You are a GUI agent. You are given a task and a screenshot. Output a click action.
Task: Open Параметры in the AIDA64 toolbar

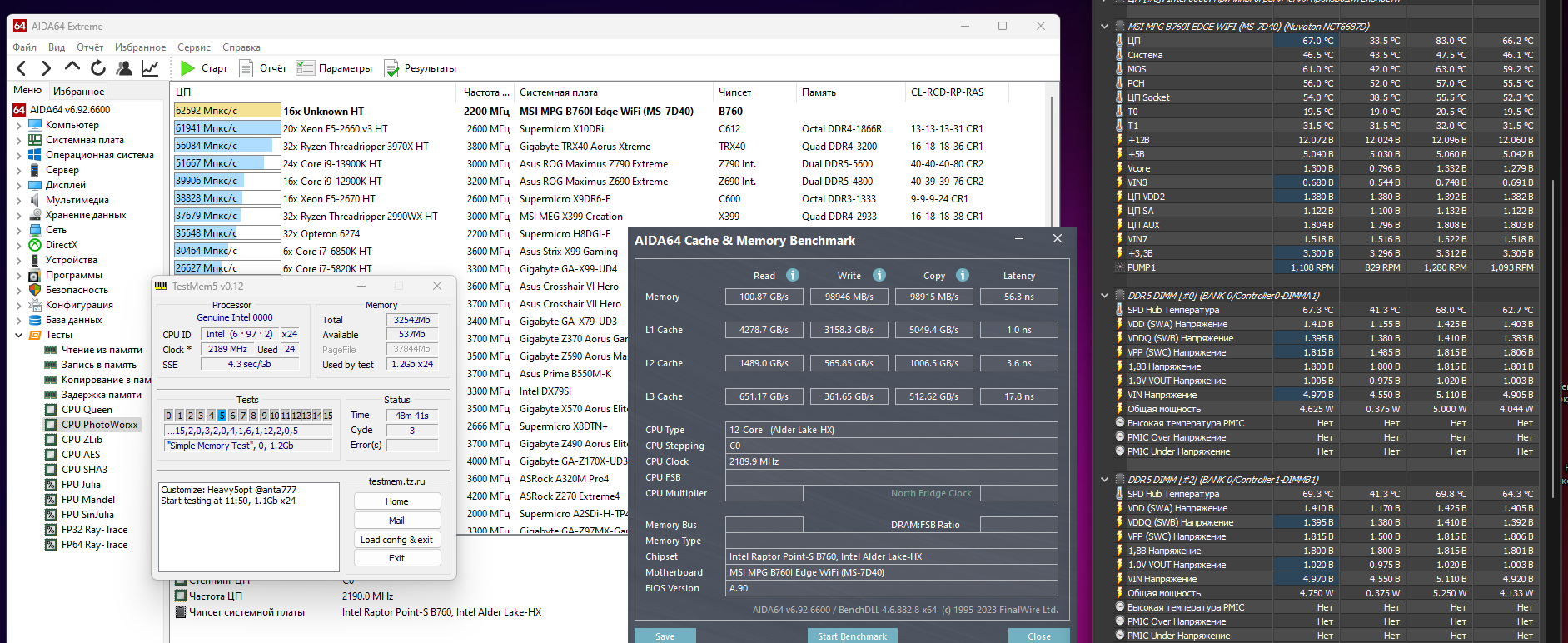(335, 68)
